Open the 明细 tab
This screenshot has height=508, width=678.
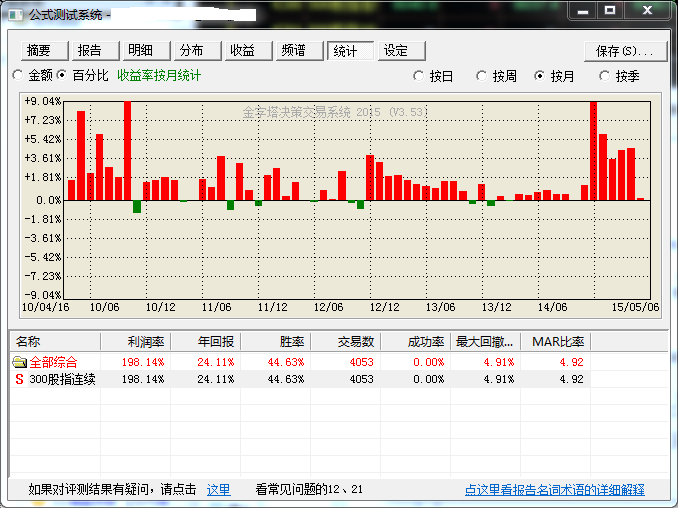(x=147, y=51)
